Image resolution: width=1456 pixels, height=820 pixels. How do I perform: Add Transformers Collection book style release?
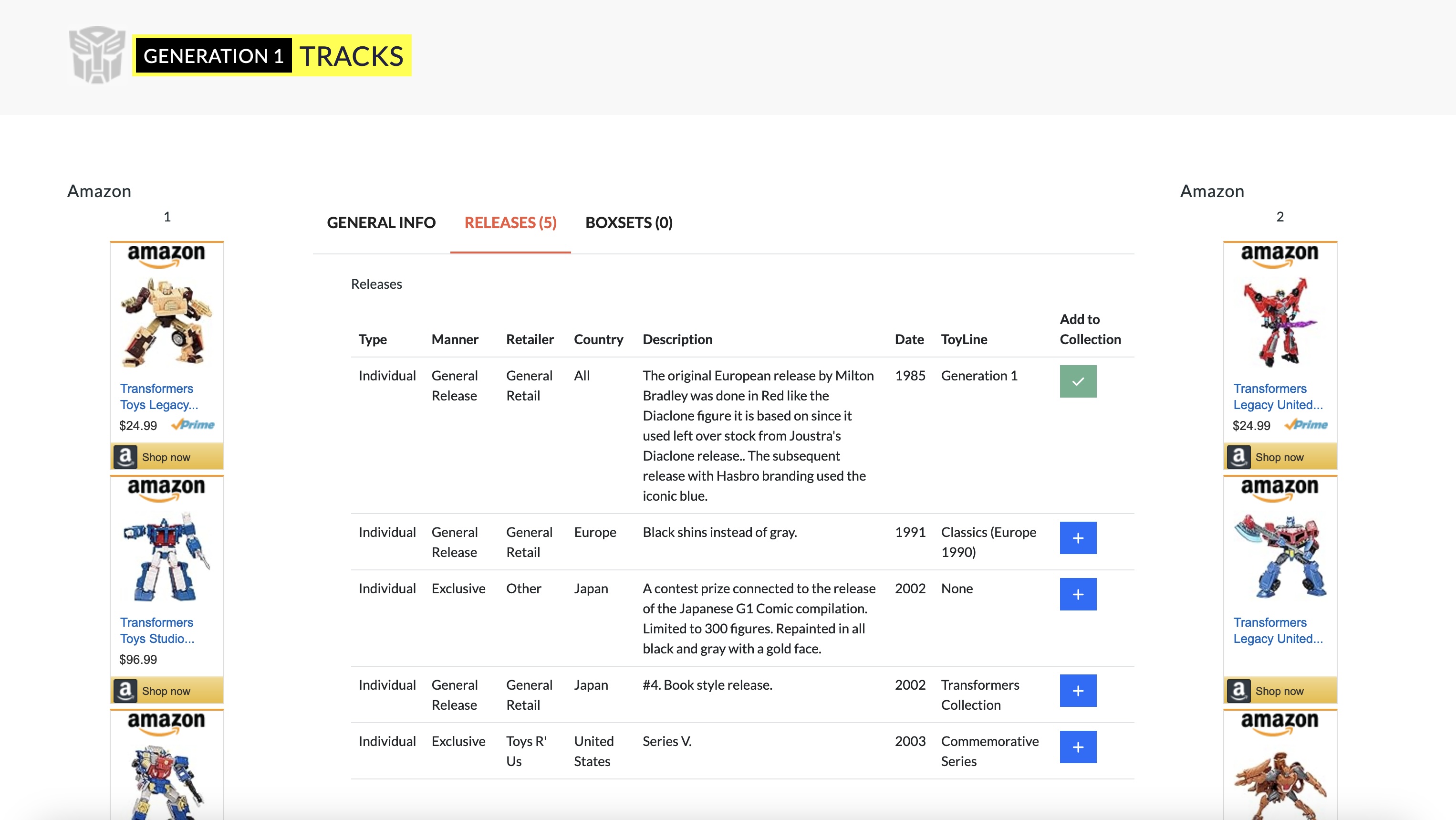click(x=1077, y=691)
